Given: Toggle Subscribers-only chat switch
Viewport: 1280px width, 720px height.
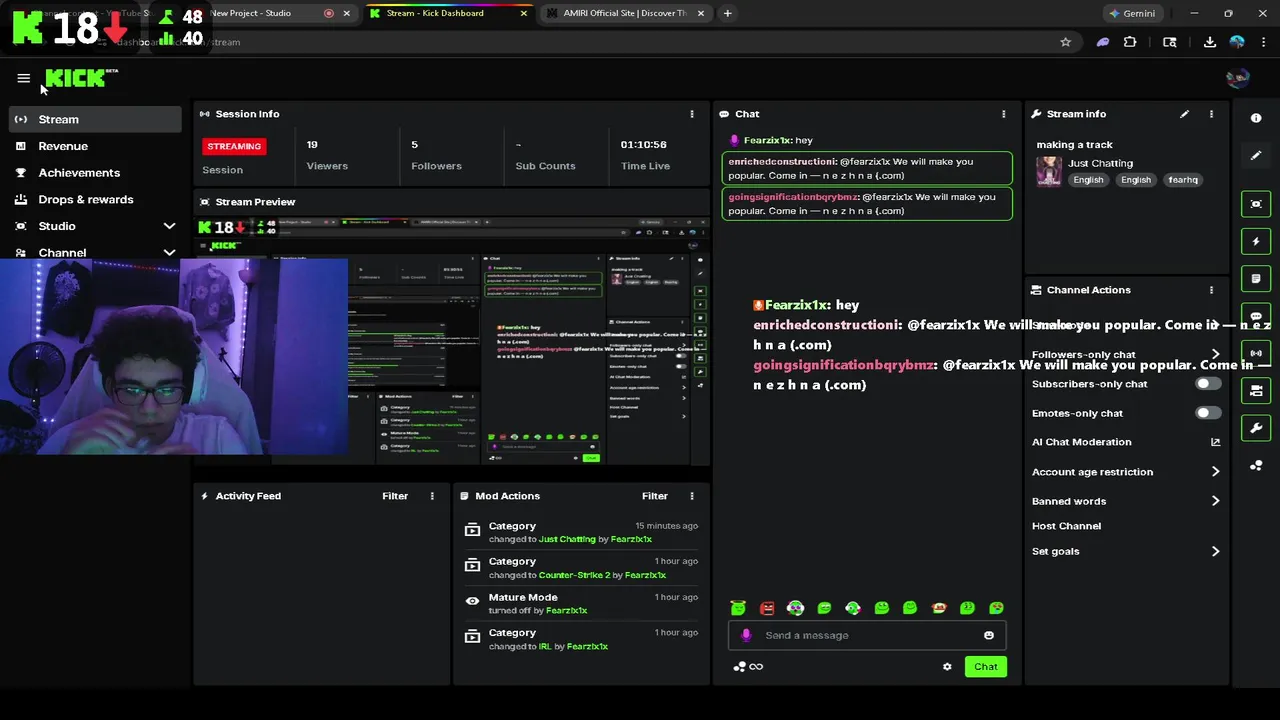Looking at the screenshot, I should pyautogui.click(x=1207, y=384).
